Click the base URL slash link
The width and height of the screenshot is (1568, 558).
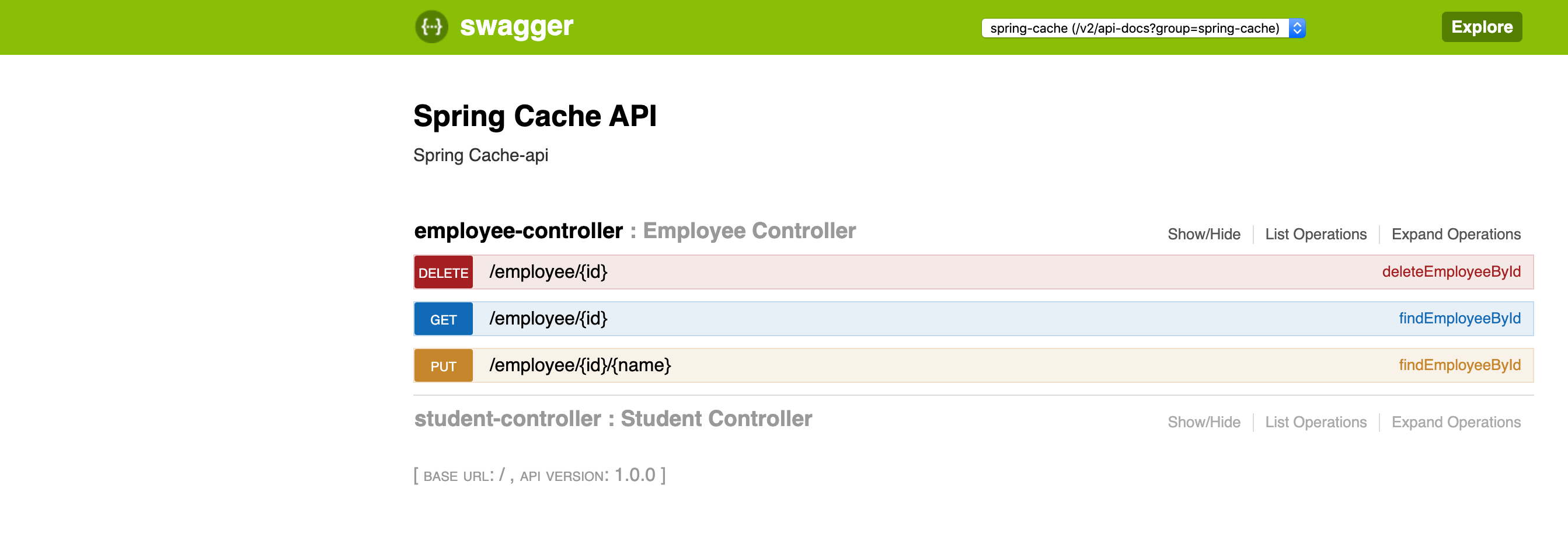pyautogui.click(x=501, y=475)
